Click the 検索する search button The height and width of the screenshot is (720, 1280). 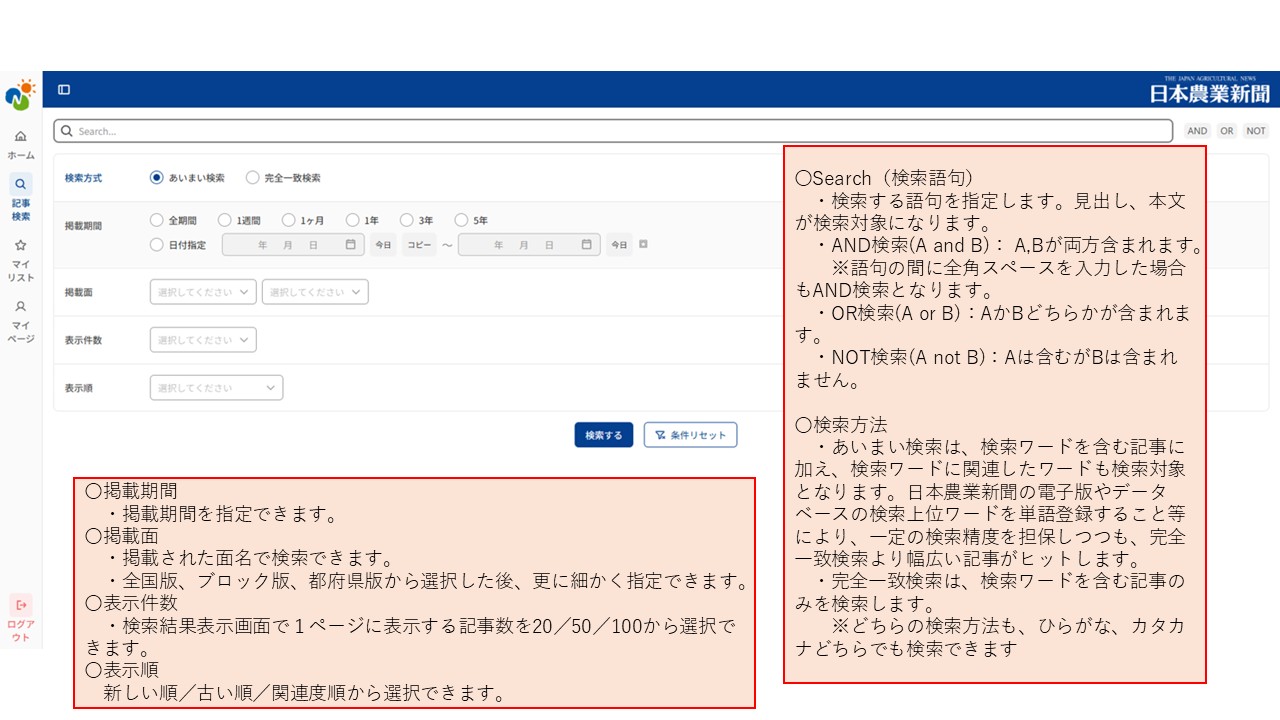click(603, 435)
